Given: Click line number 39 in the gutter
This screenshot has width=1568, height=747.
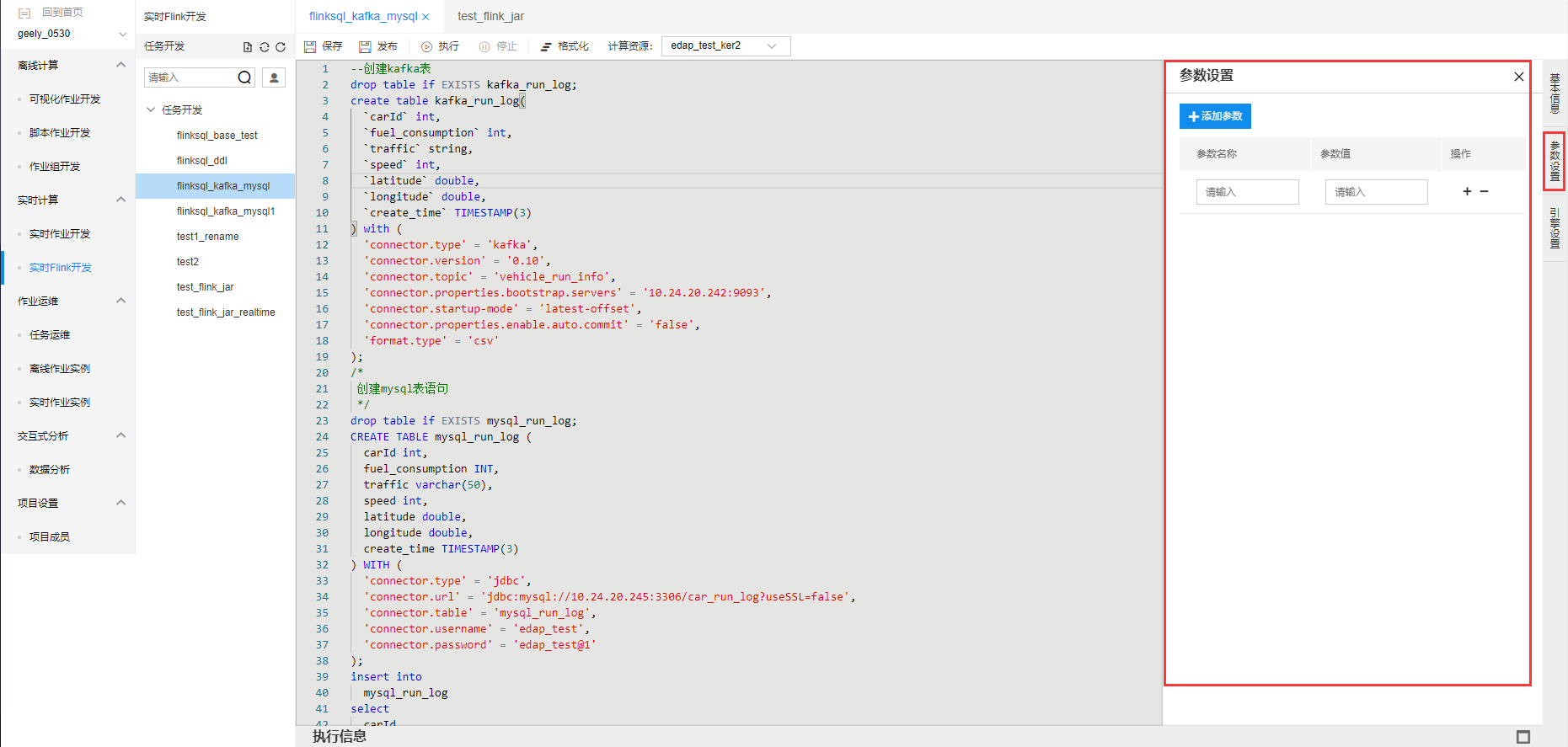Looking at the screenshot, I should pos(322,677).
